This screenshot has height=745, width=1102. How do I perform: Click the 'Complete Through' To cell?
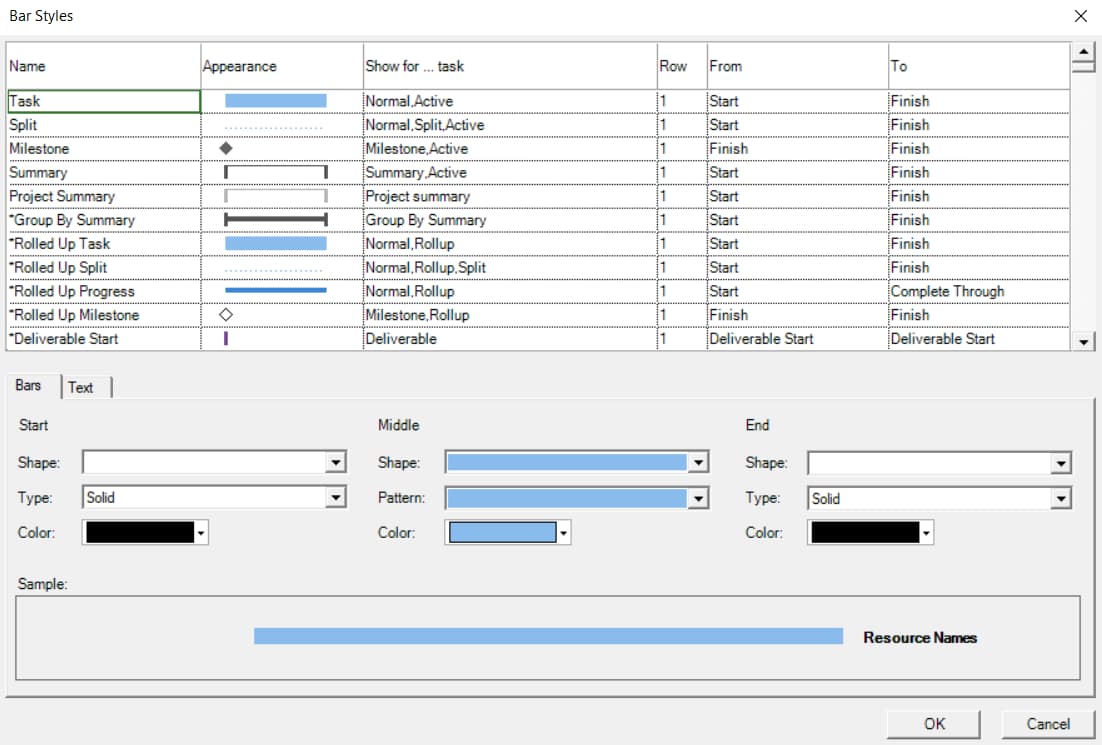tap(979, 292)
